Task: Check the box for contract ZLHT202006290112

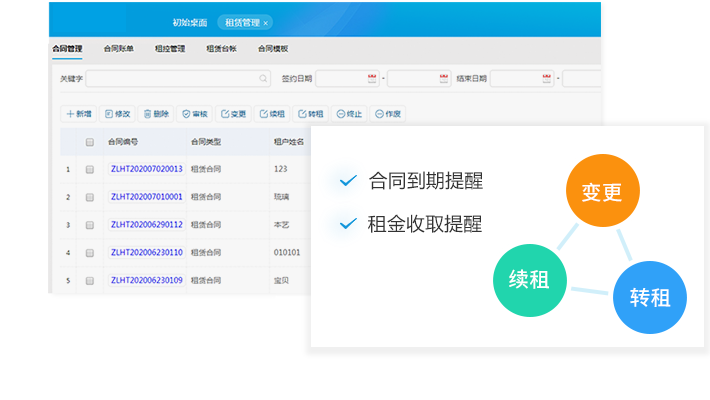Action: [x=89, y=225]
